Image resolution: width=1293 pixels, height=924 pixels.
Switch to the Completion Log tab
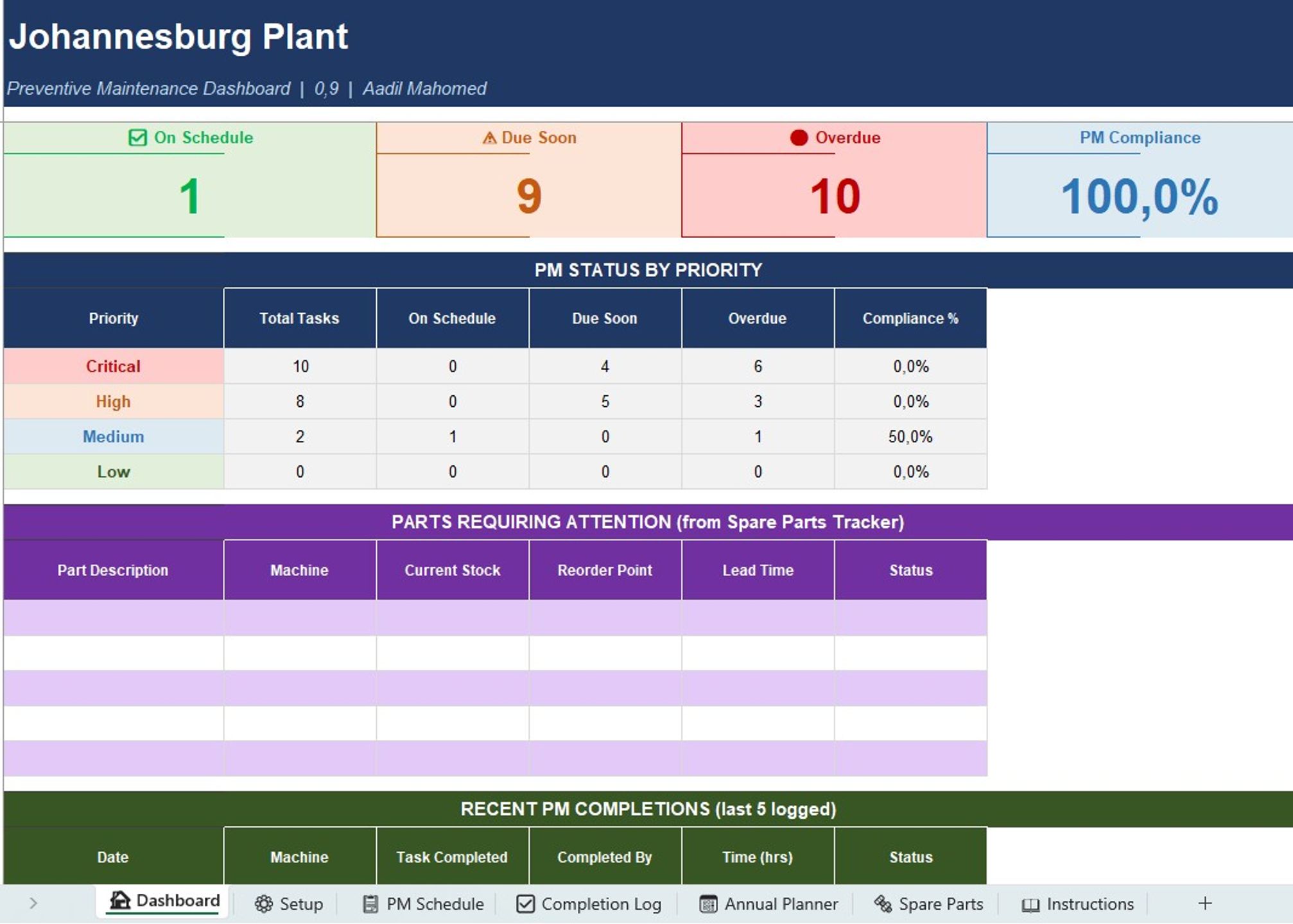(x=589, y=904)
